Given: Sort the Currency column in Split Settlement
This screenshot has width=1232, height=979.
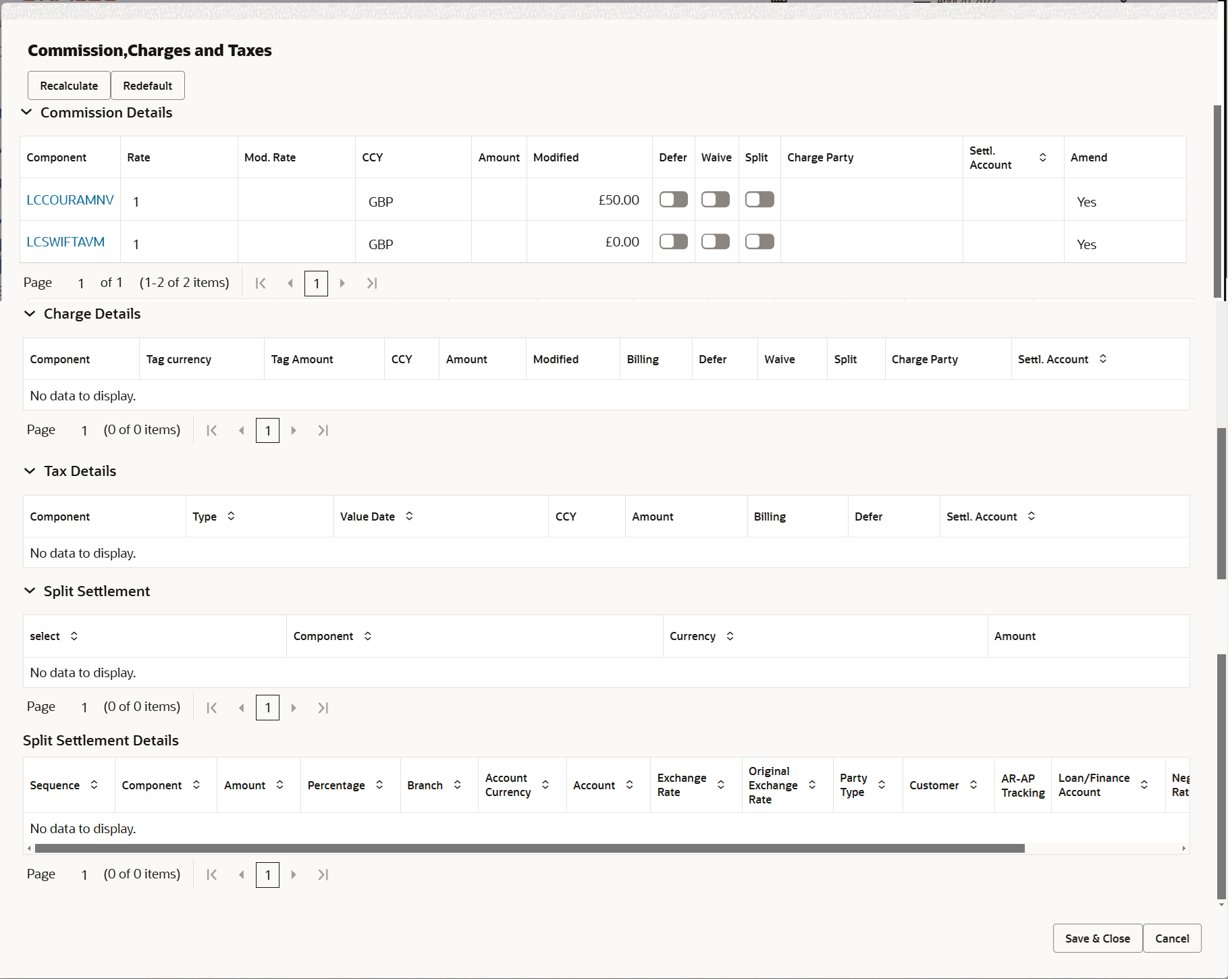Looking at the screenshot, I should click(x=730, y=635).
